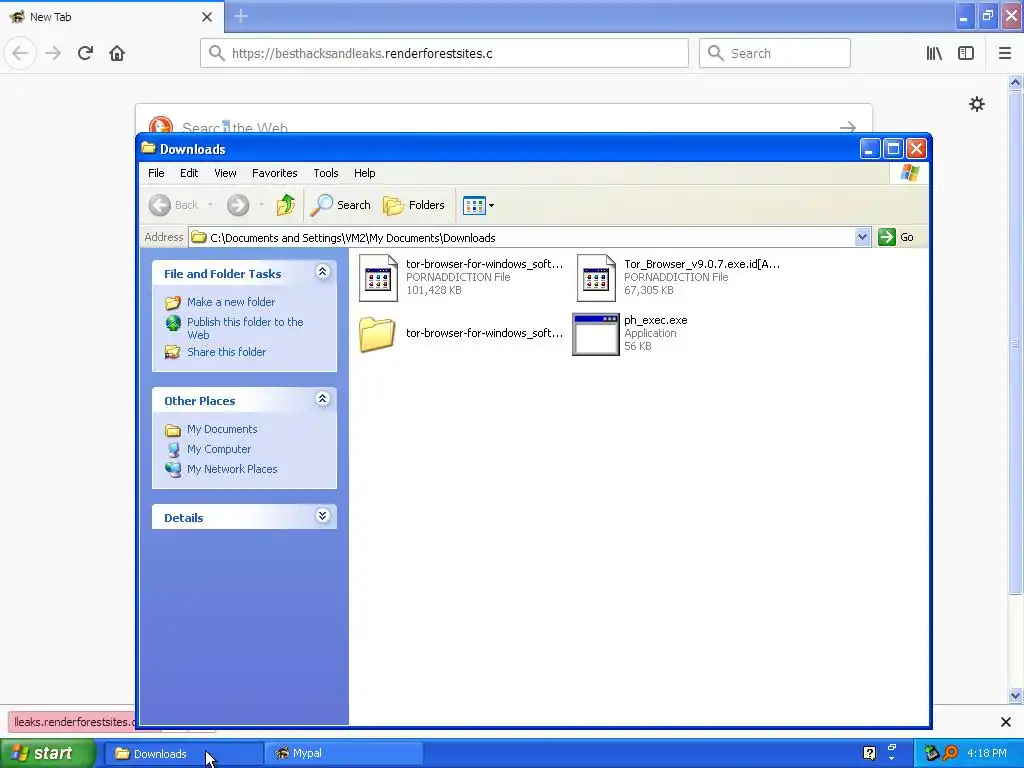Click the ph_exec.exe file name text
Screen dimensions: 1024x768
coord(656,320)
